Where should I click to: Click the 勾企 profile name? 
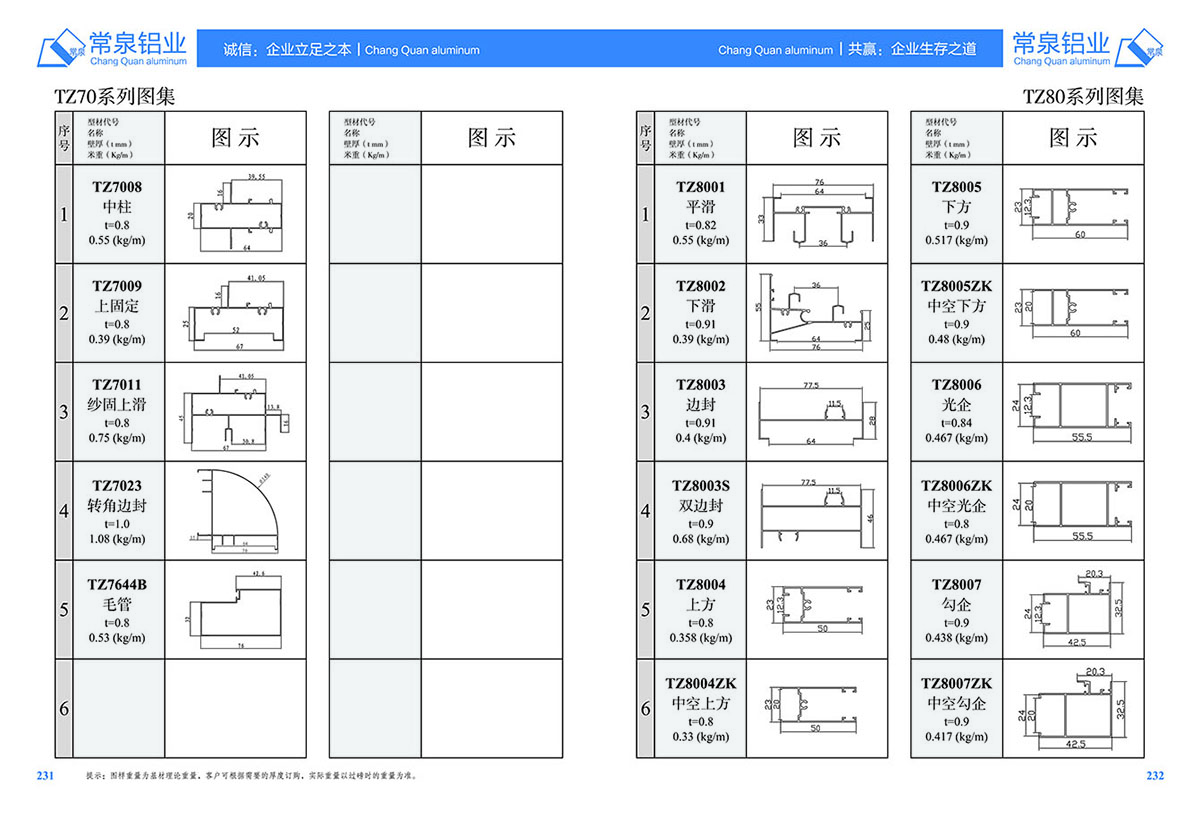coord(957,605)
